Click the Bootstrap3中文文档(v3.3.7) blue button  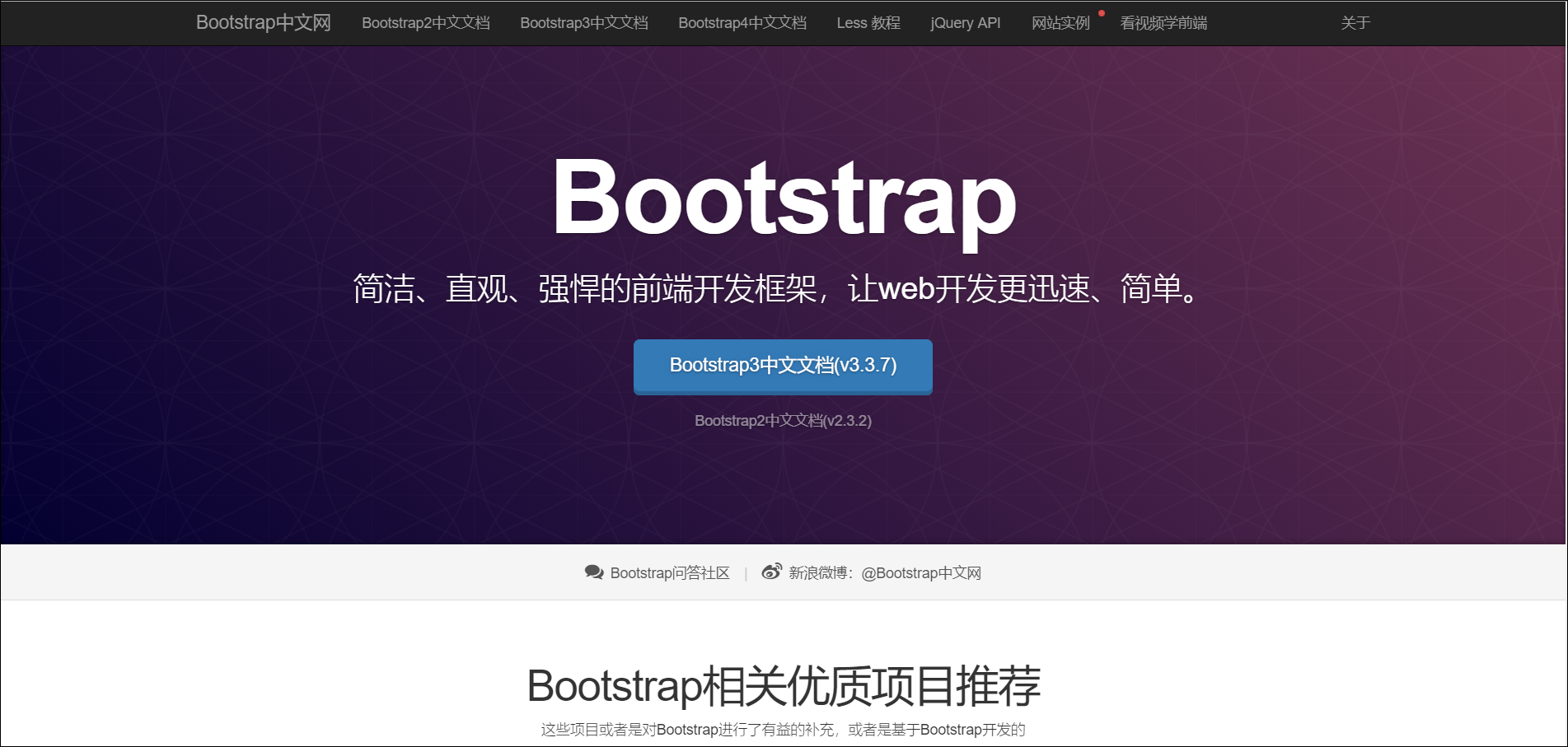[x=783, y=366]
